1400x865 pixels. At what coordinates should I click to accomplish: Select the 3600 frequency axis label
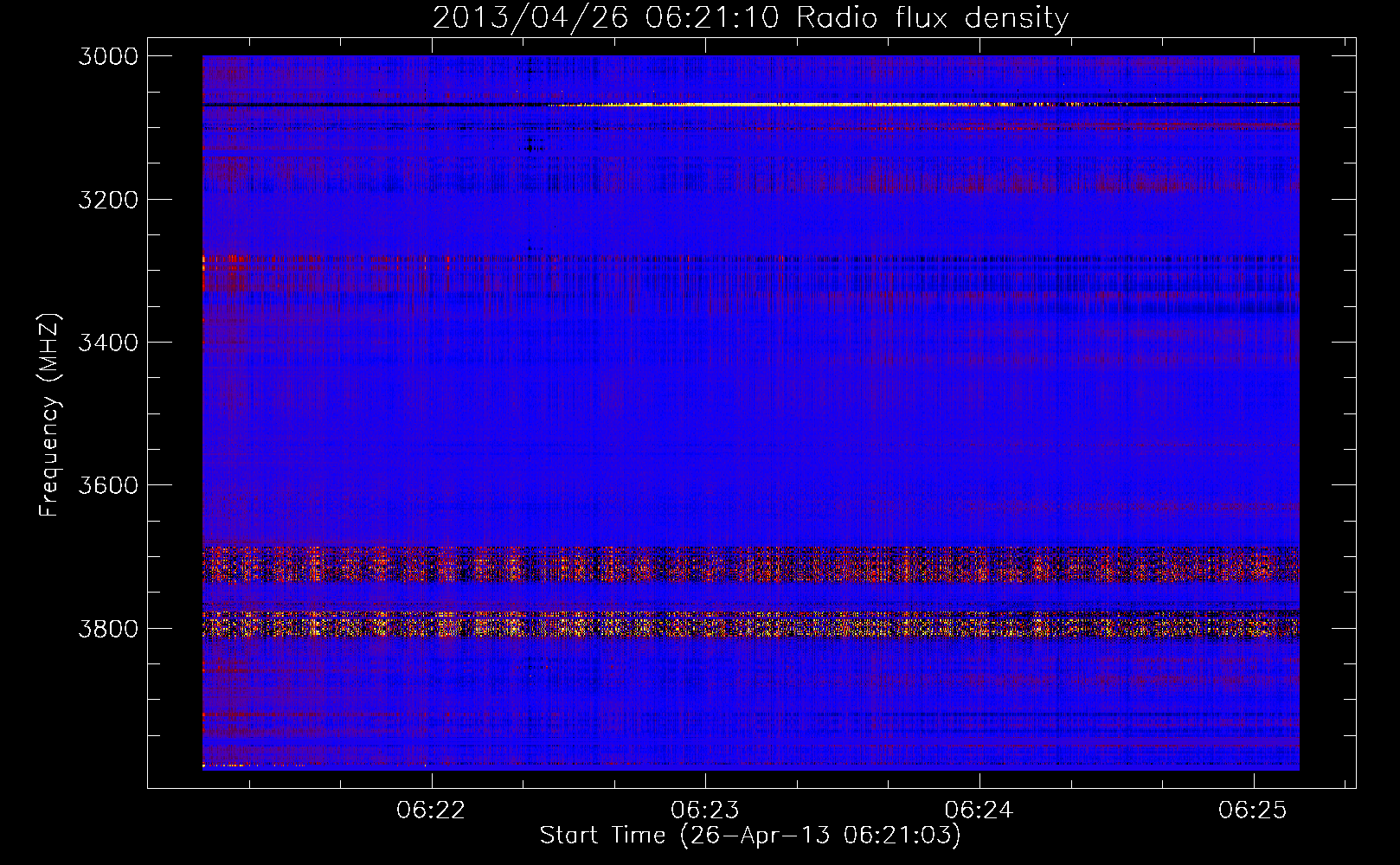tap(108, 485)
